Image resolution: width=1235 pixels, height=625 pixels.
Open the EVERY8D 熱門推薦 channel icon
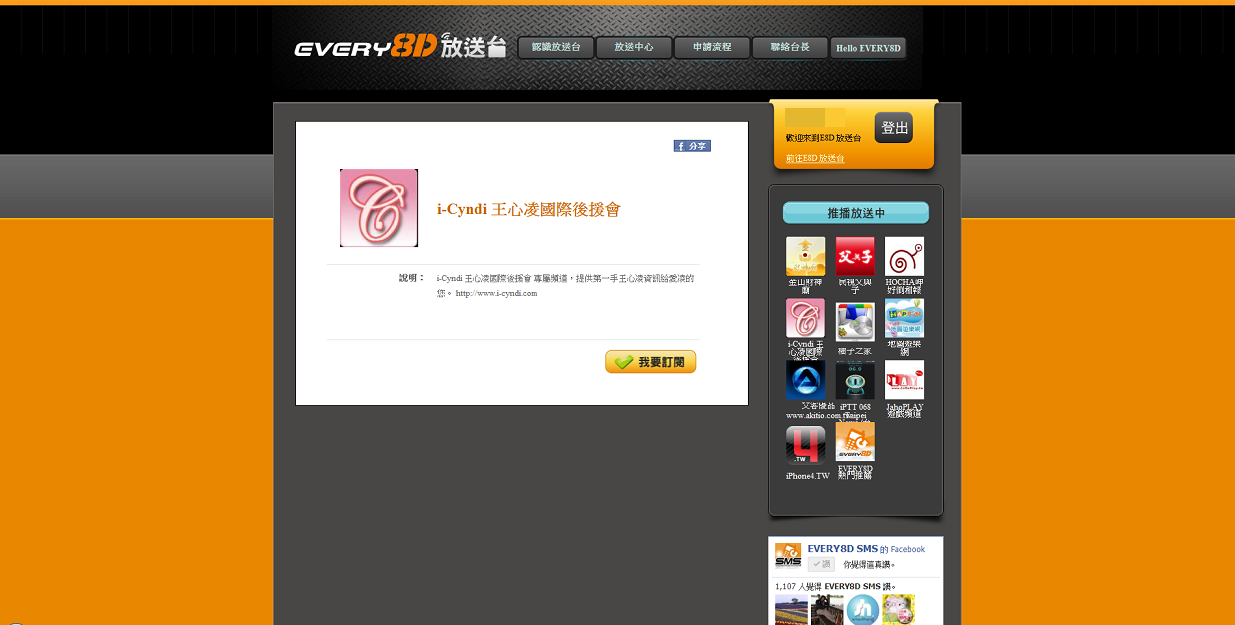point(855,442)
